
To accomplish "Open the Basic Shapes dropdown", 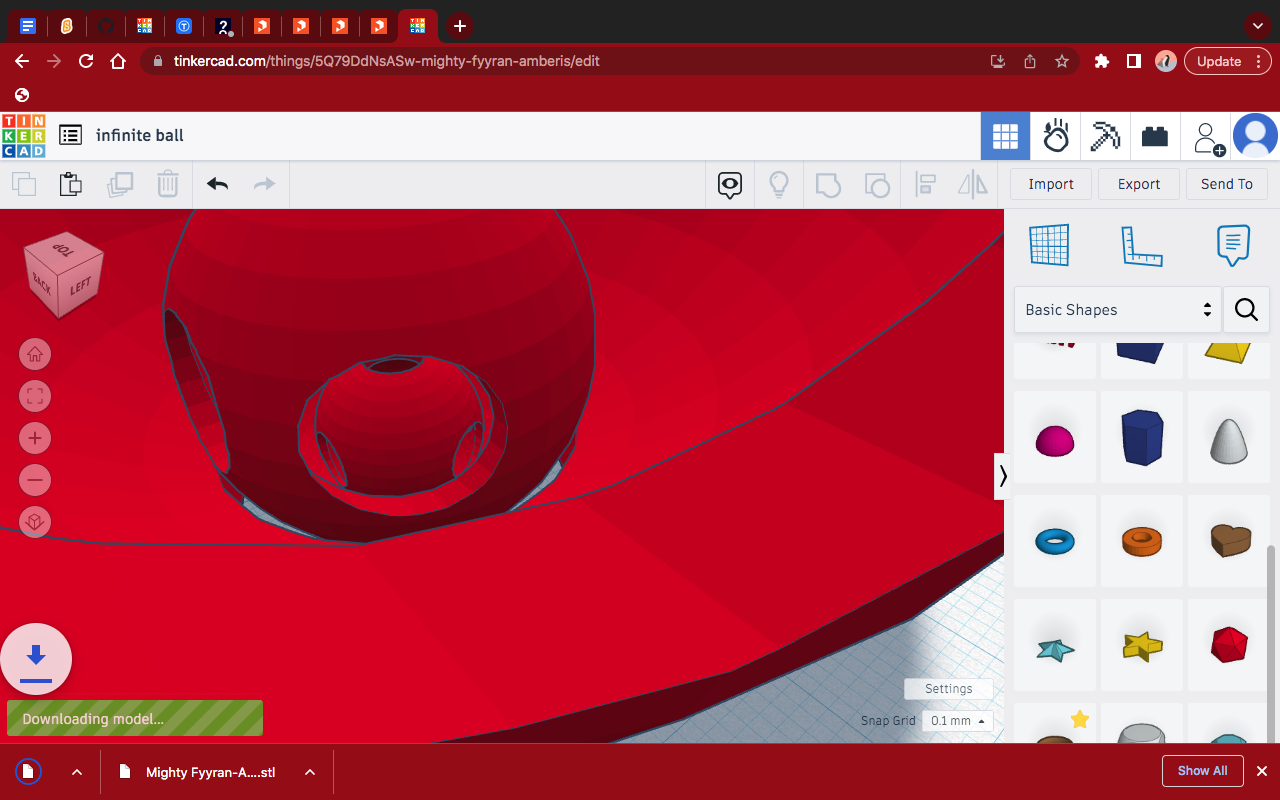I will (x=1117, y=310).
